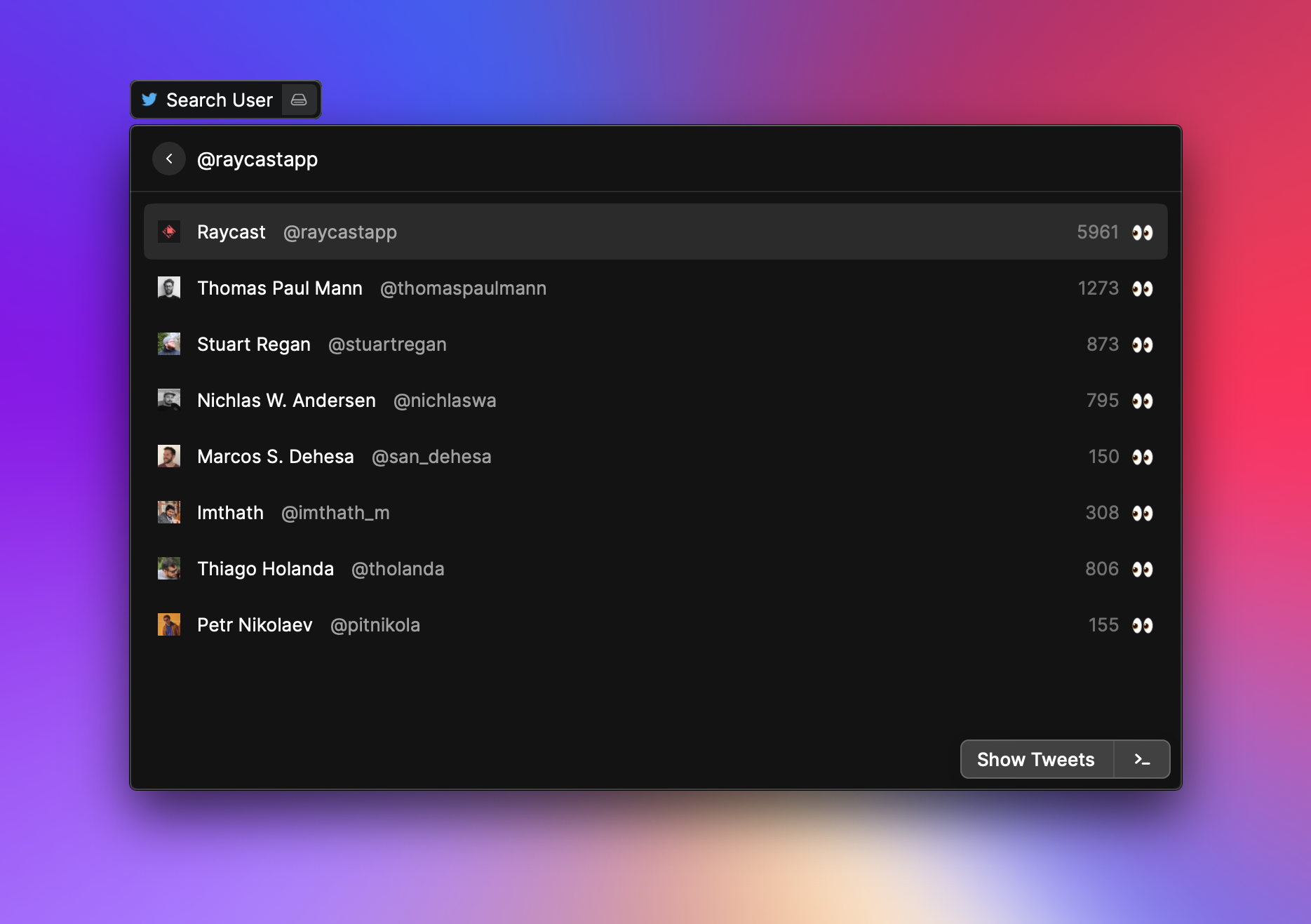
Task: Click the @san_dehesa handle
Action: click(431, 457)
